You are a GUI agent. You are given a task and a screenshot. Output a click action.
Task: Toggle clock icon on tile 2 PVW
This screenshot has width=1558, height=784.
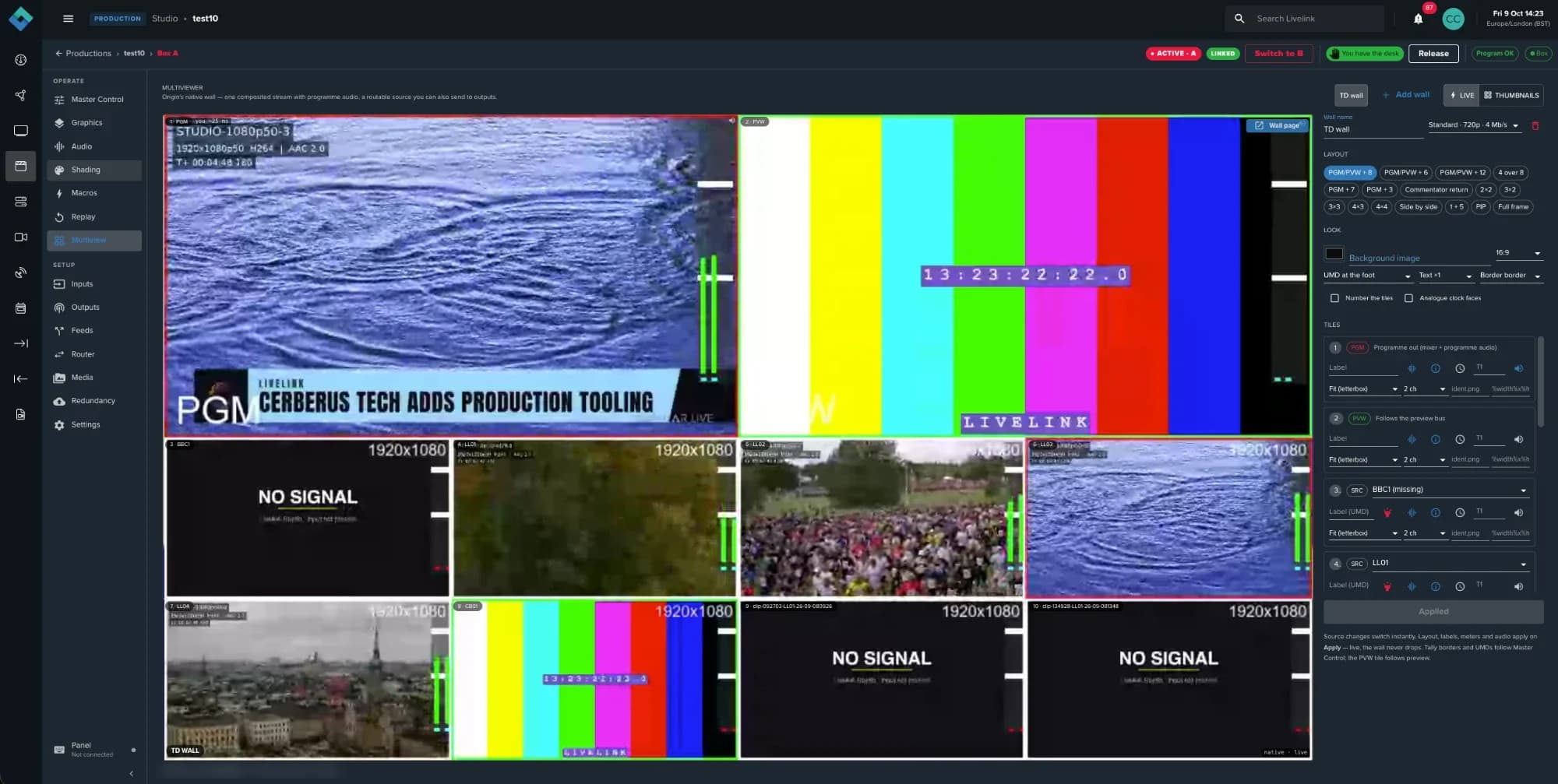[x=1460, y=439]
